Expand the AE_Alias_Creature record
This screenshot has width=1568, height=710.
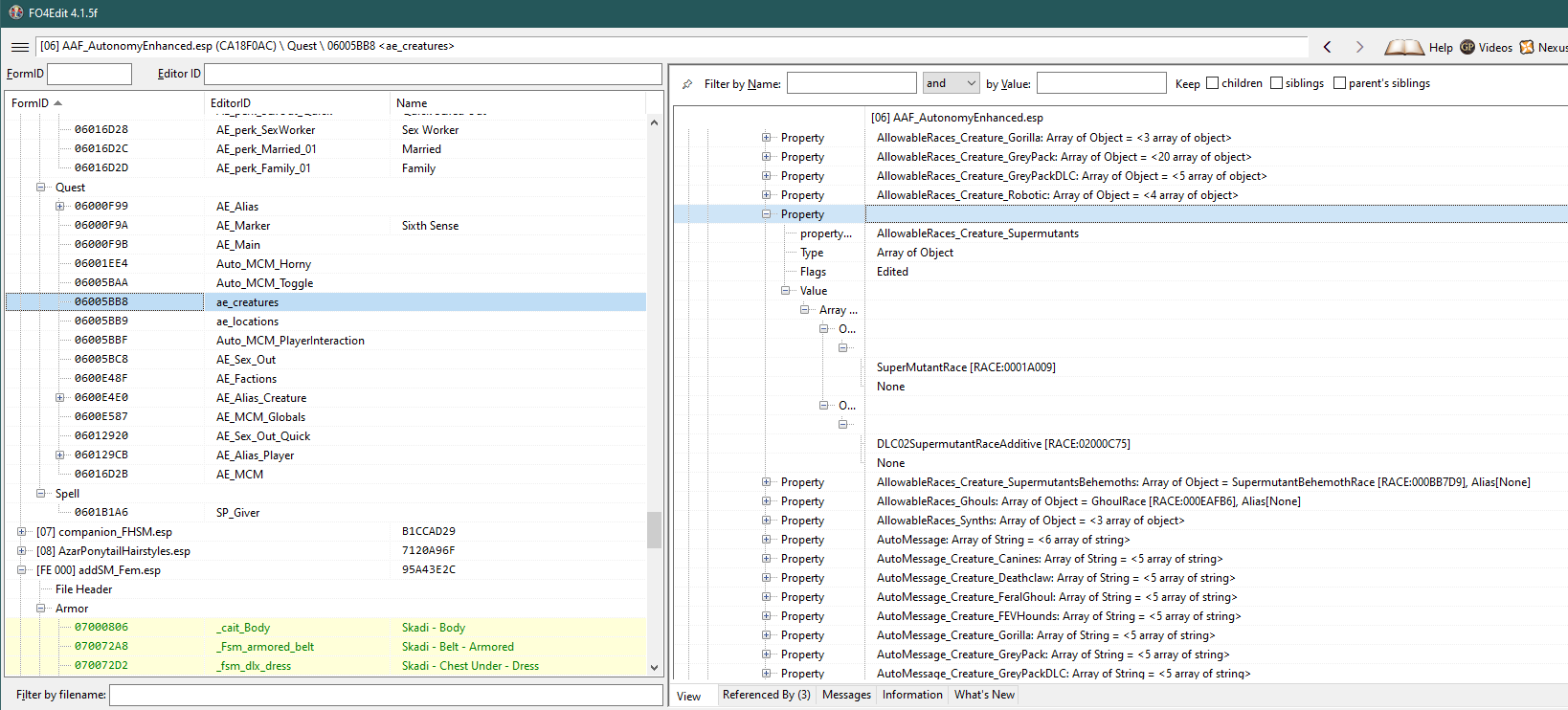click(59, 398)
